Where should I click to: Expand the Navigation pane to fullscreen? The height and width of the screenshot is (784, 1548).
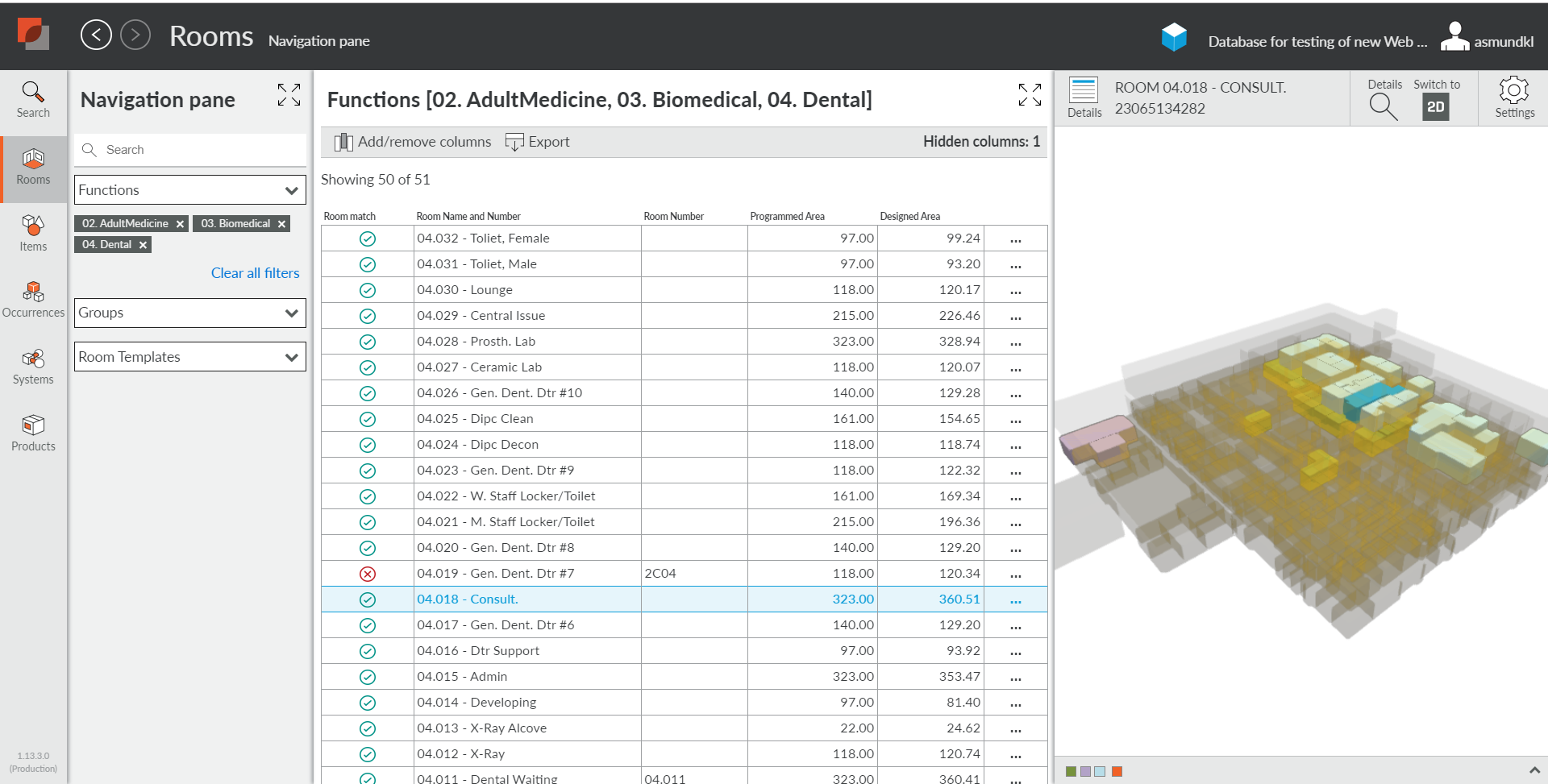click(x=289, y=95)
